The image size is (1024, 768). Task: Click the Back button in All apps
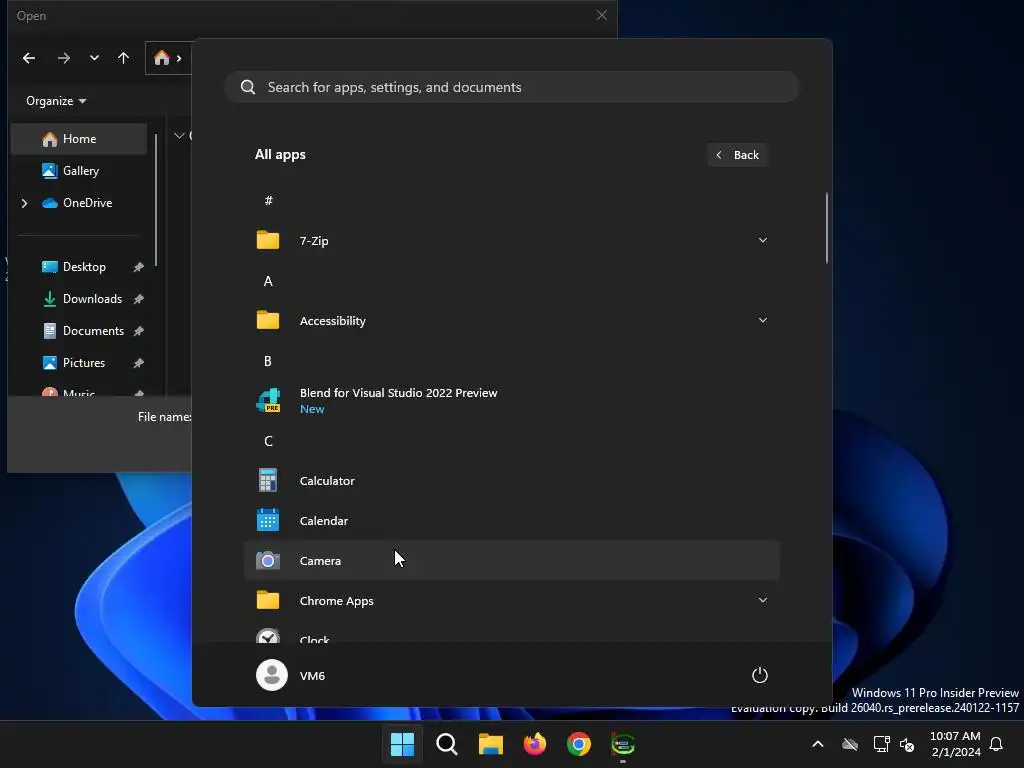coord(737,155)
